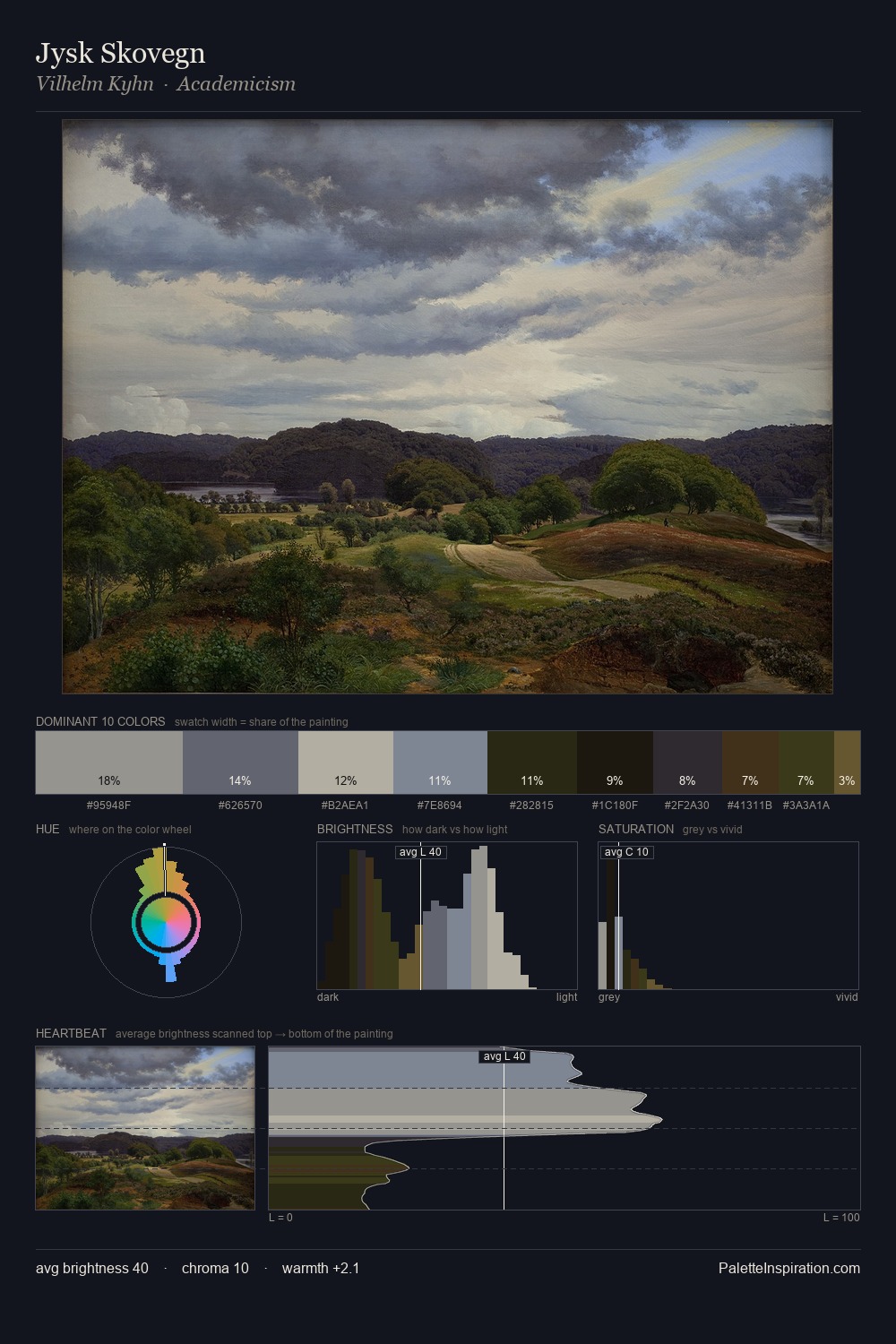Select the 3% ochre swatch
Screen dimensions: 896x1344
tap(847, 762)
